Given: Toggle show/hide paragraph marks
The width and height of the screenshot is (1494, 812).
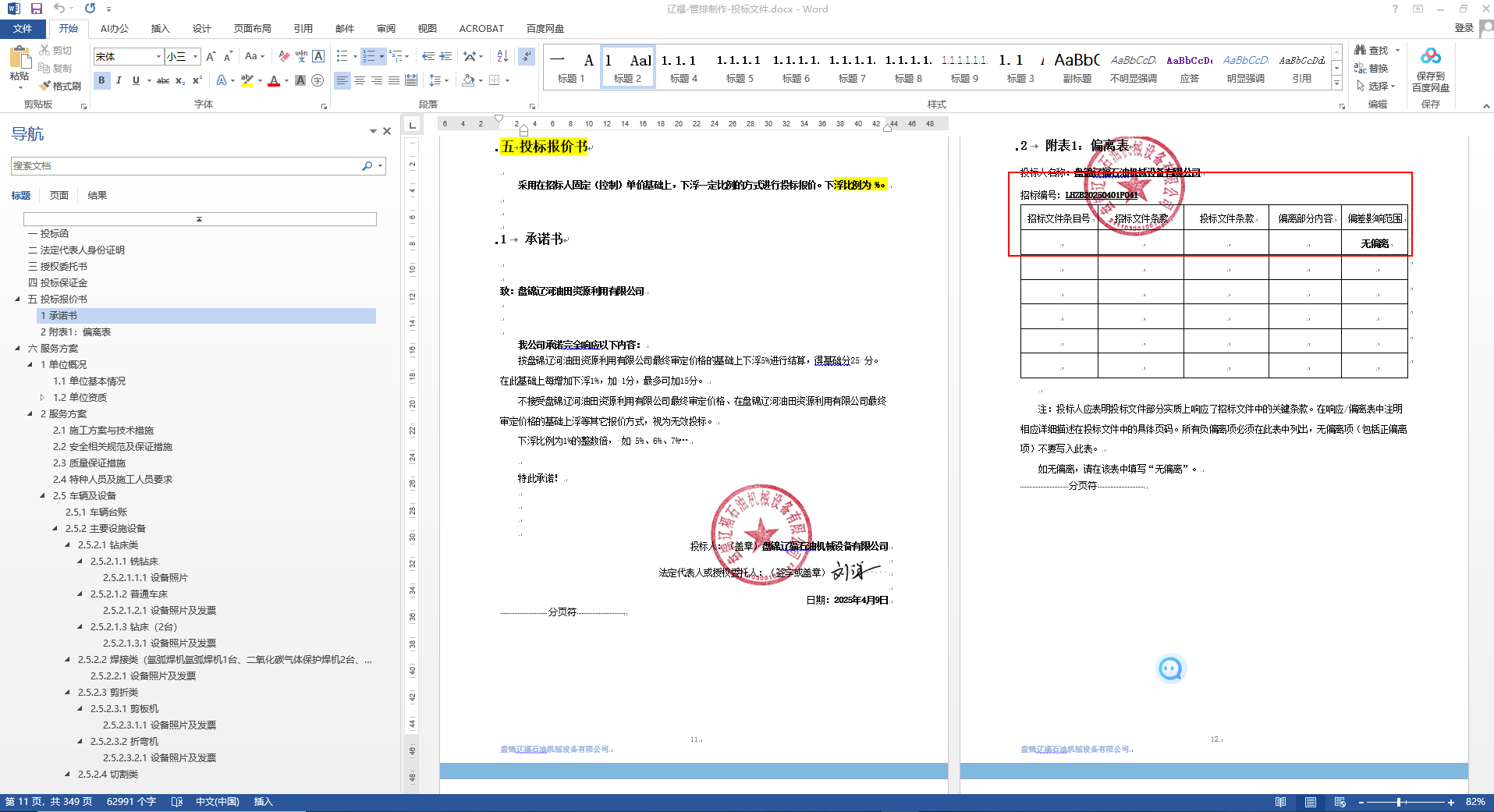Looking at the screenshot, I should click(x=527, y=56).
